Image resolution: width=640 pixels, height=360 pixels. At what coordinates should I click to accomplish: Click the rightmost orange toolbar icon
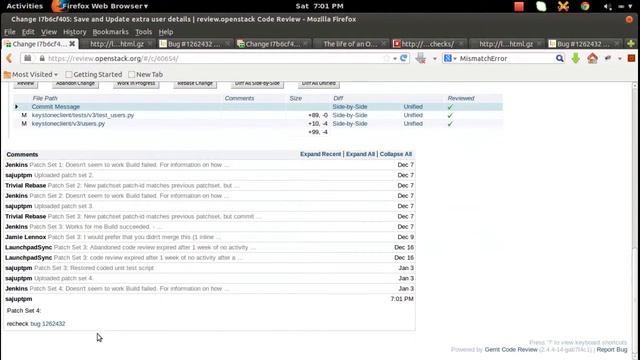click(x=631, y=58)
